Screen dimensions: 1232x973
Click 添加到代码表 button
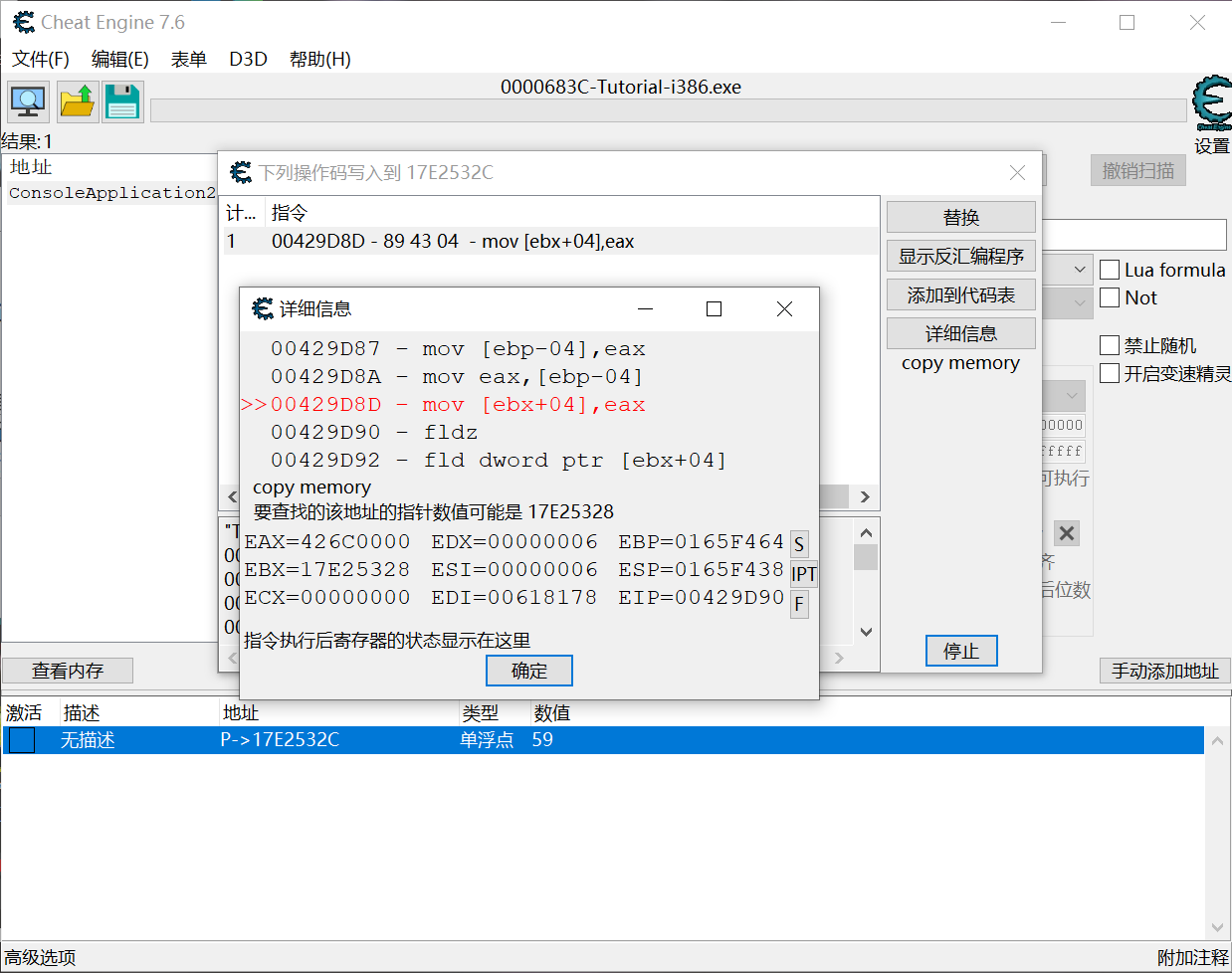(961, 294)
